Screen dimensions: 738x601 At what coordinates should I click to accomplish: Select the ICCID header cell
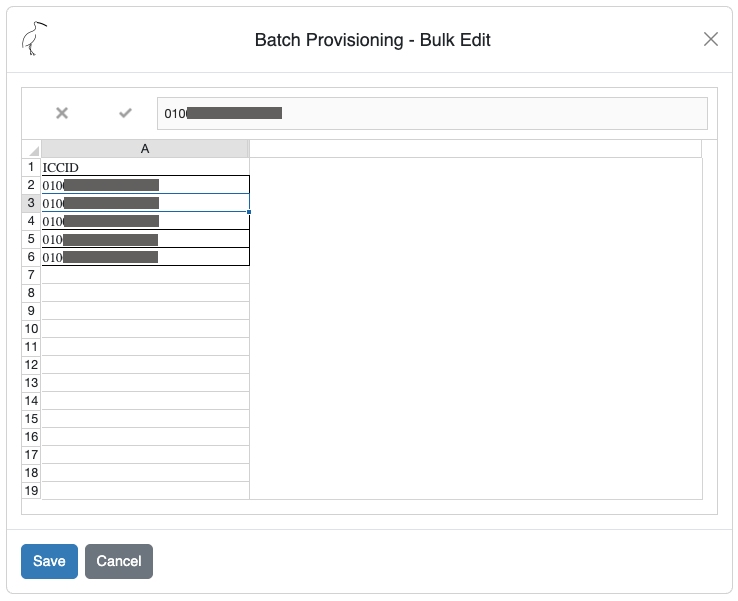(x=145, y=167)
